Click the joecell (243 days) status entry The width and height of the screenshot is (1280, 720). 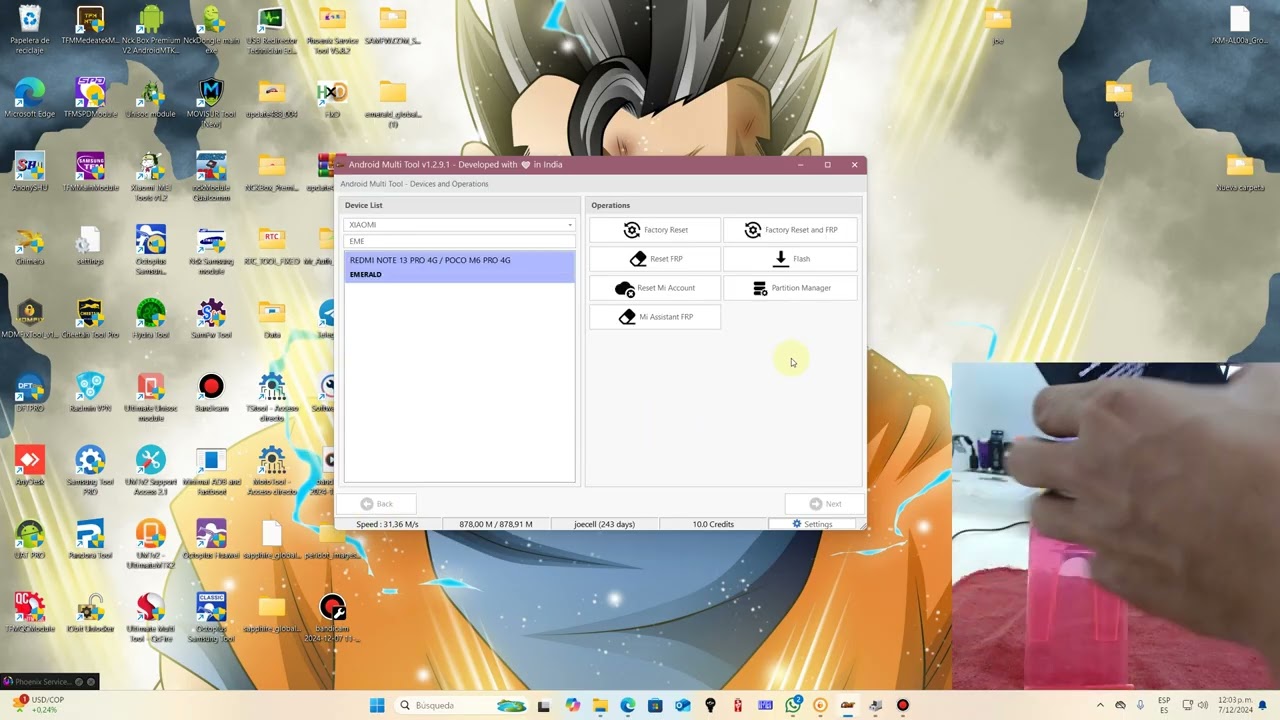pos(604,524)
